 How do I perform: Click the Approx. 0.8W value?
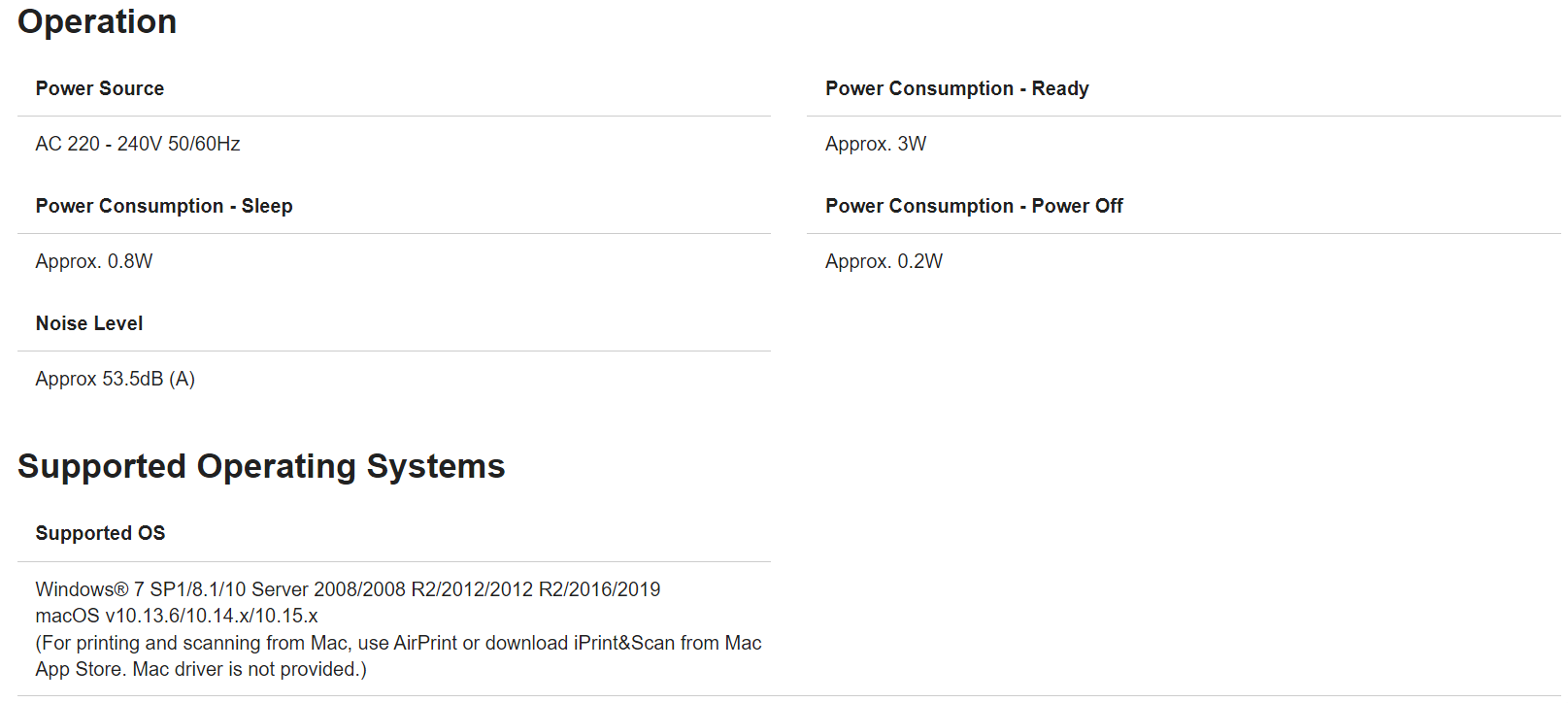click(x=94, y=261)
